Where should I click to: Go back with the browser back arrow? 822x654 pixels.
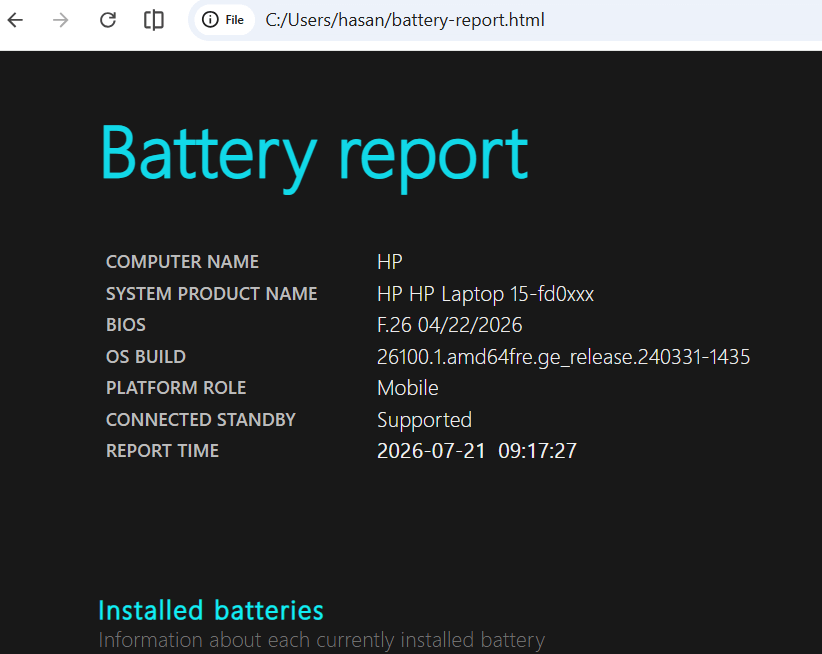pyautogui.click(x=15, y=20)
